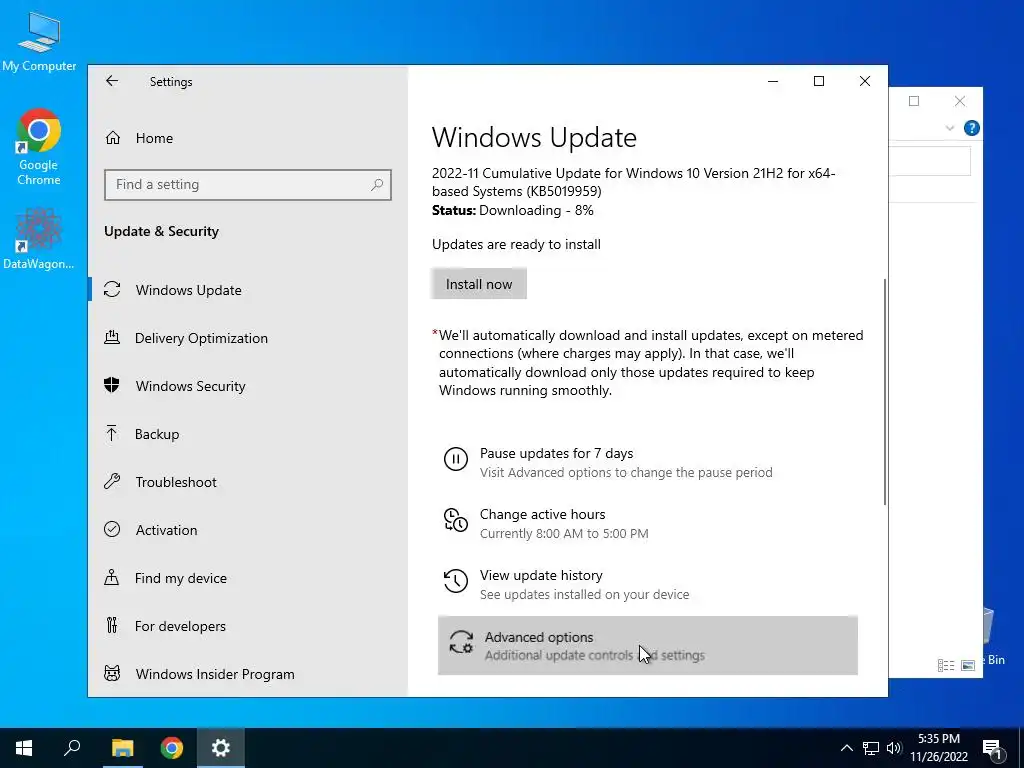The image size is (1024, 768).
Task: Open Windows Insider Program page
Action: tap(248, 674)
